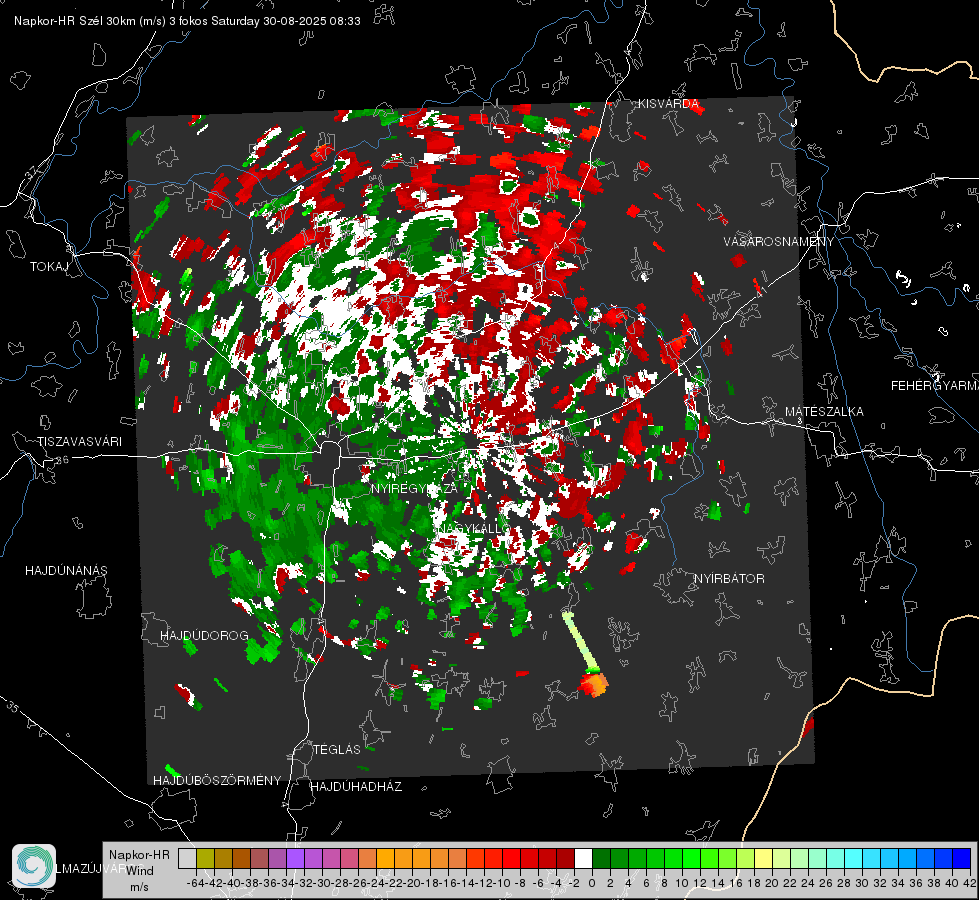Viewport: 979px width, 900px height.
Task: Click the FEHÉRGYARMAT label at right edge
Action: (x=934, y=386)
